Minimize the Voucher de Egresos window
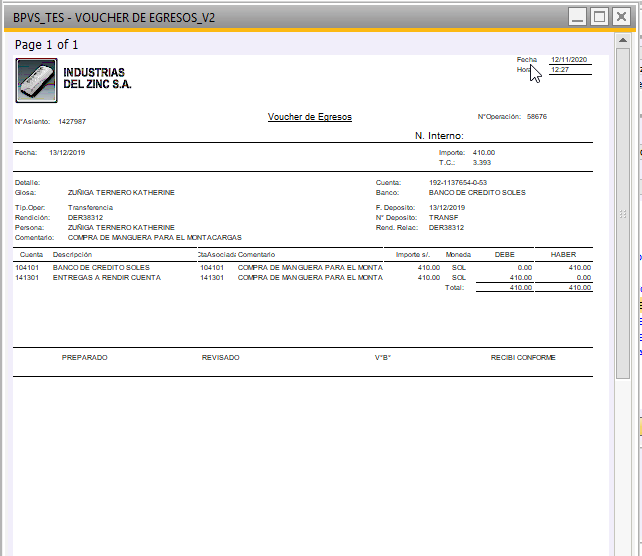 tap(577, 17)
